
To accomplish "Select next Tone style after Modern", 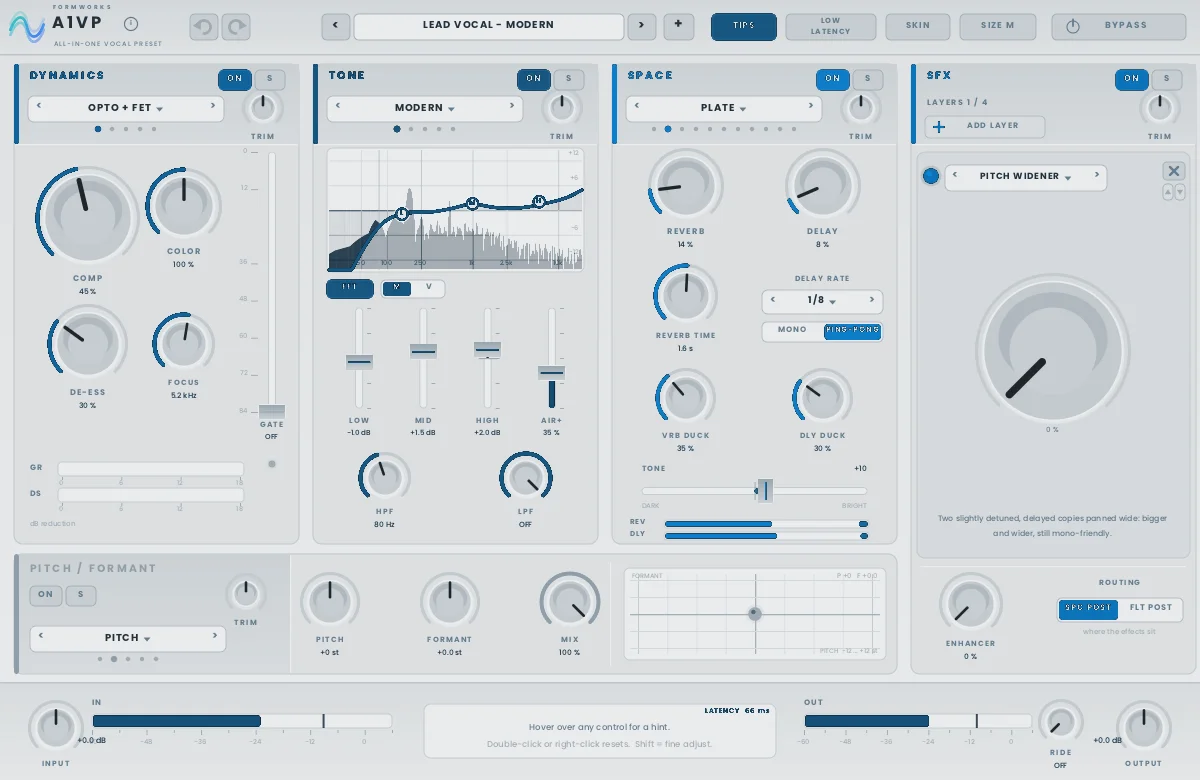I will tap(512, 106).
